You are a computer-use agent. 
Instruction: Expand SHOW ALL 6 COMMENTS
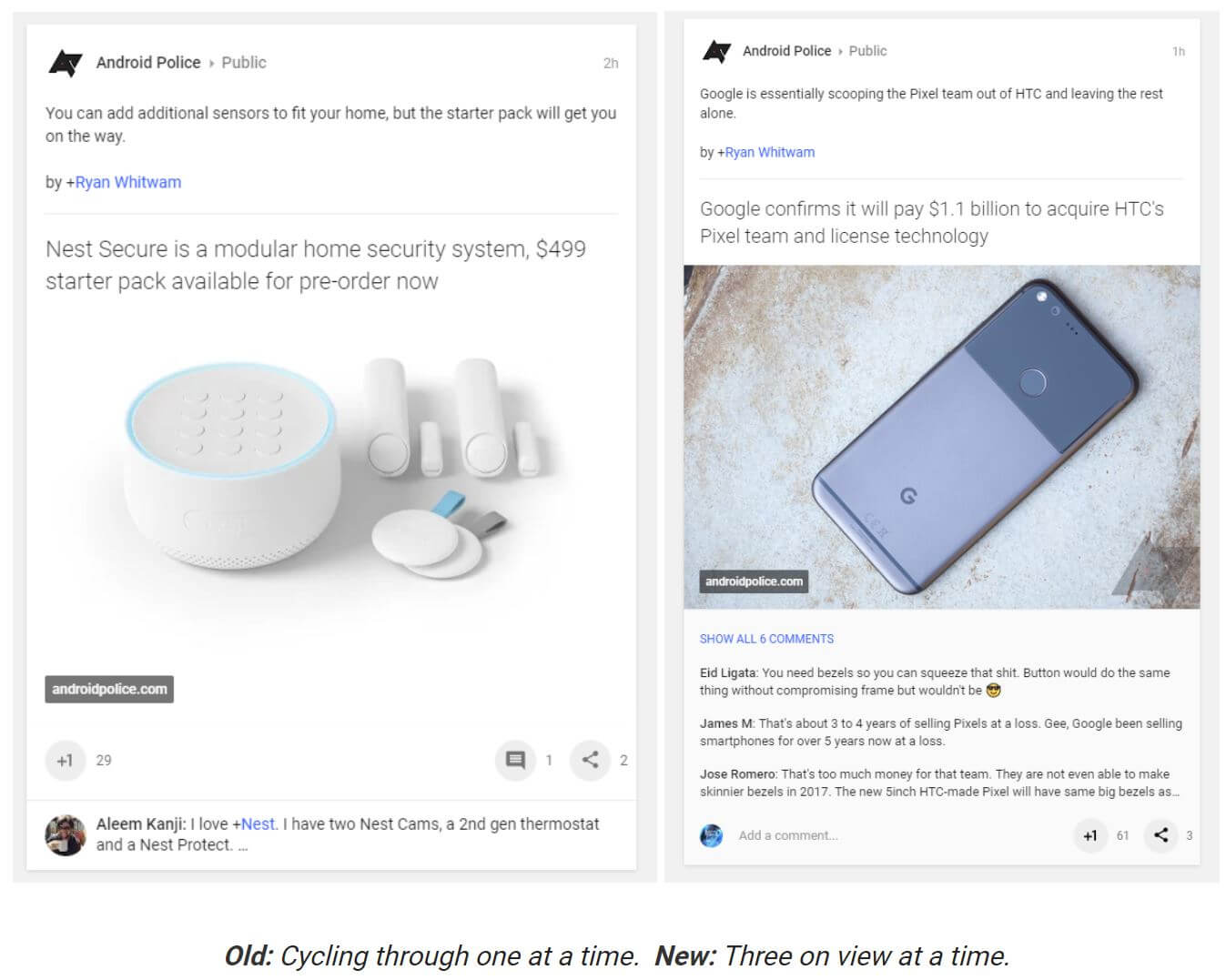(766, 639)
